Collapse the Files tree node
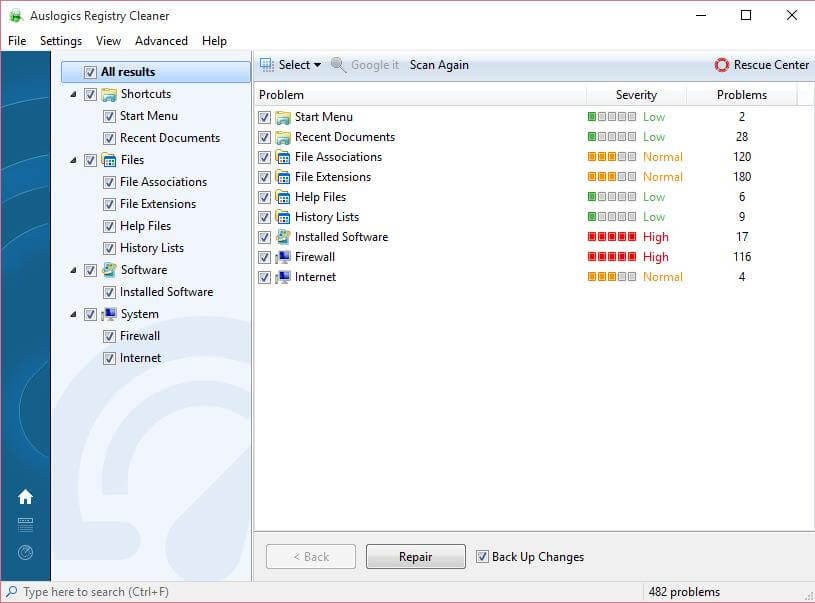Image resolution: width=815 pixels, height=603 pixels. (73, 160)
